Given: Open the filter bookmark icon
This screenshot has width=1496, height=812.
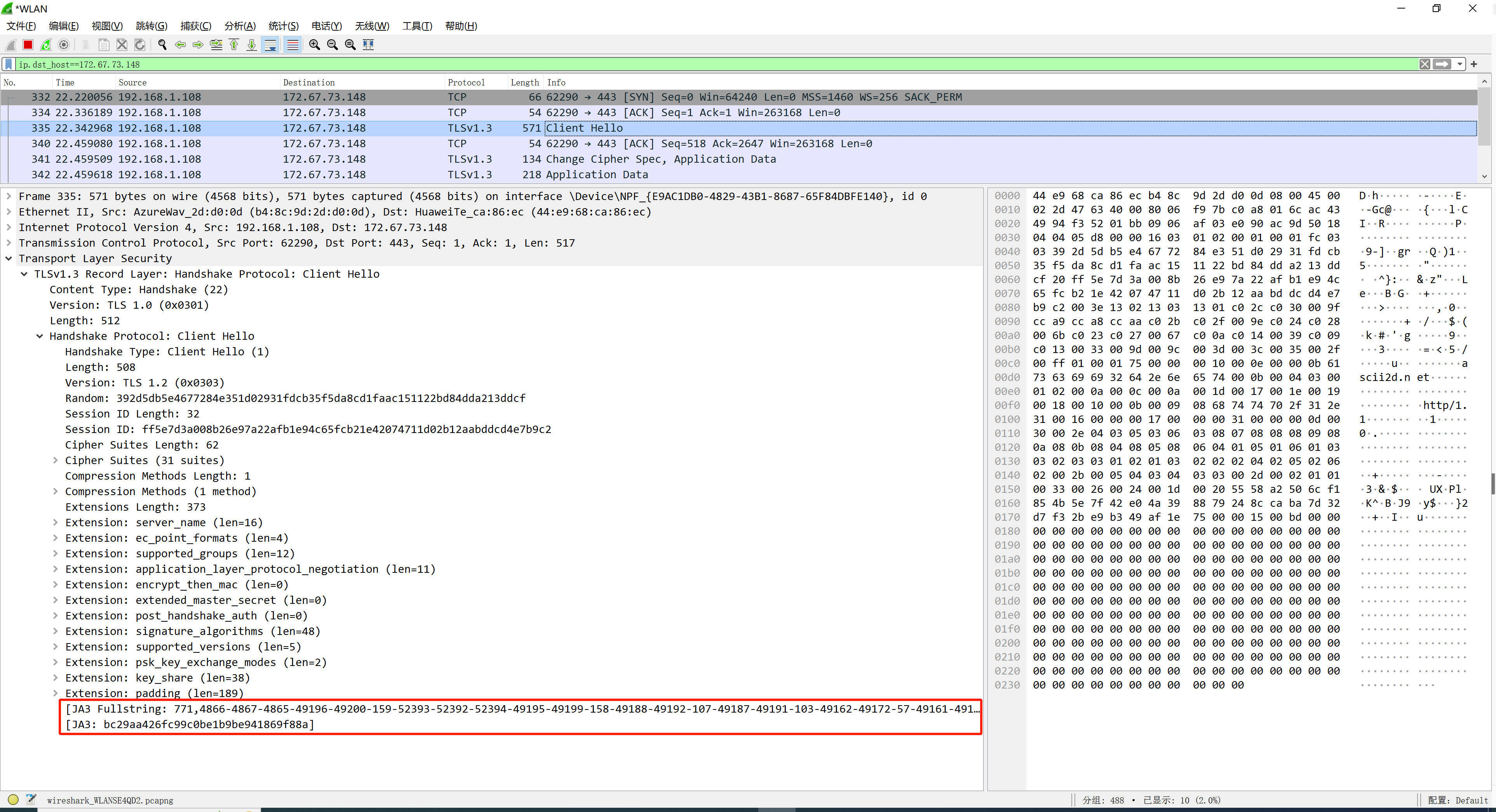Looking at the screenshot, I should 9,64.
